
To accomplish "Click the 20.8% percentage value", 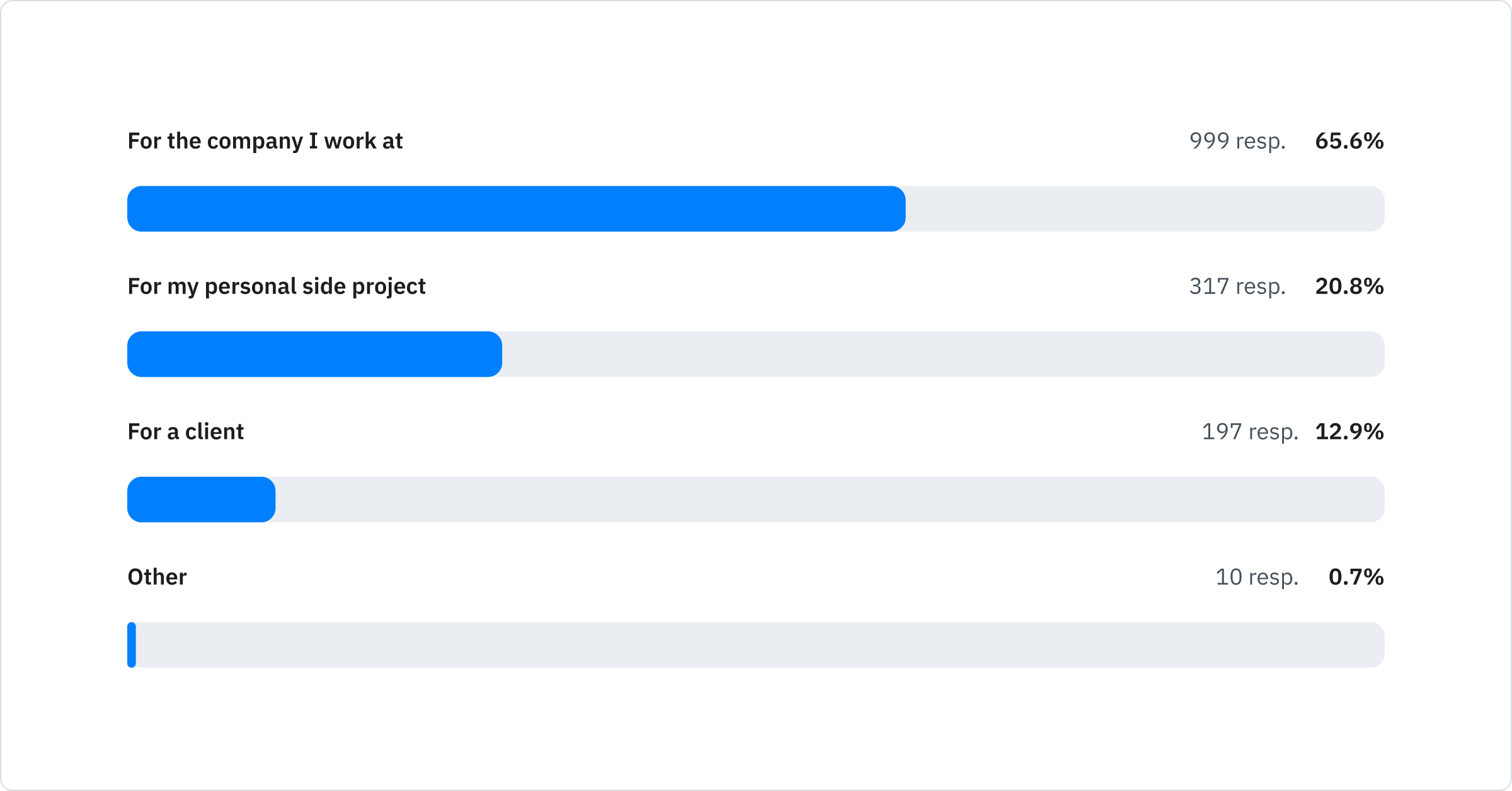I will [x=1349, y=287].
